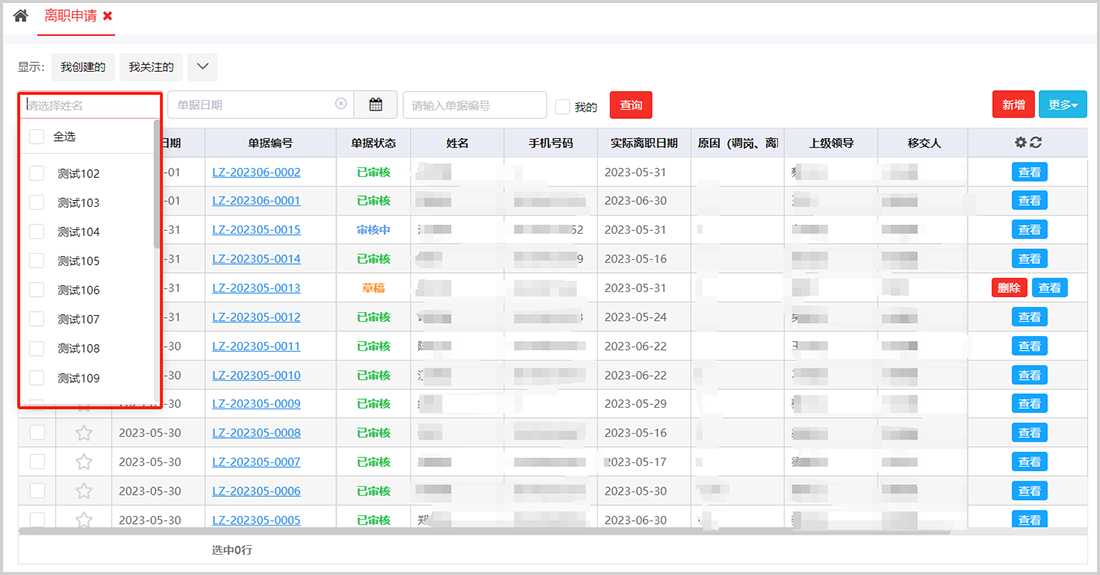
Task: Switch to 我关注的 filter
Action: 151,67
